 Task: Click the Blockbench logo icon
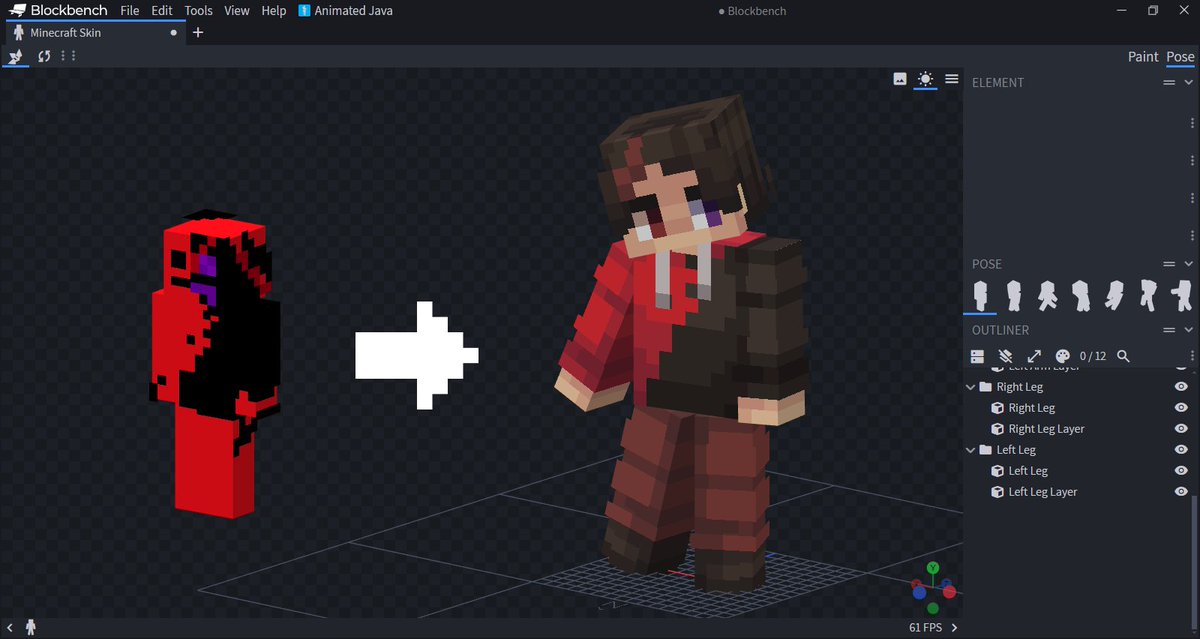click(18, 11)
